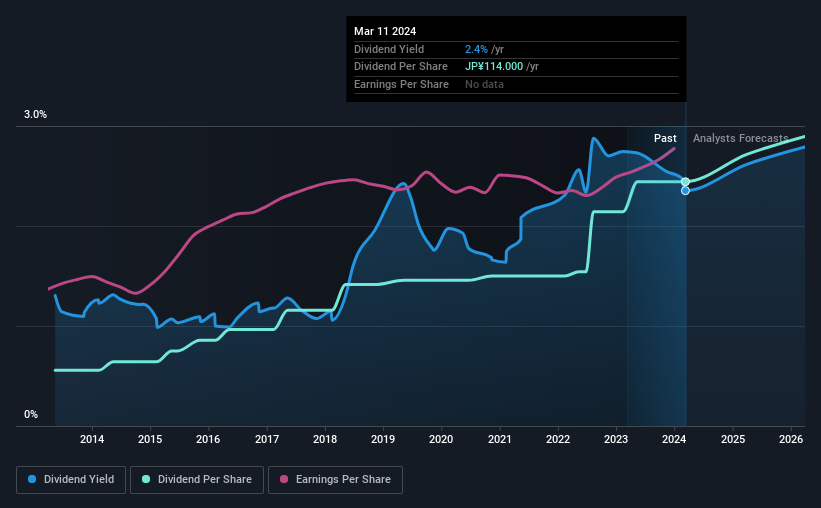Toggle the Dividend Yield legend series

(x=71, y=480)
